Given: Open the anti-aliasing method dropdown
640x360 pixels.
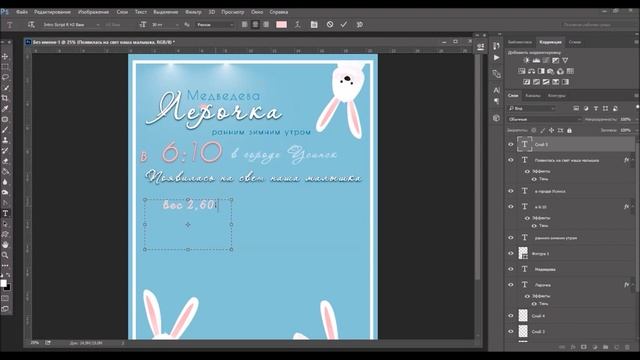Looking at the screenshot, I should point(215,25).
